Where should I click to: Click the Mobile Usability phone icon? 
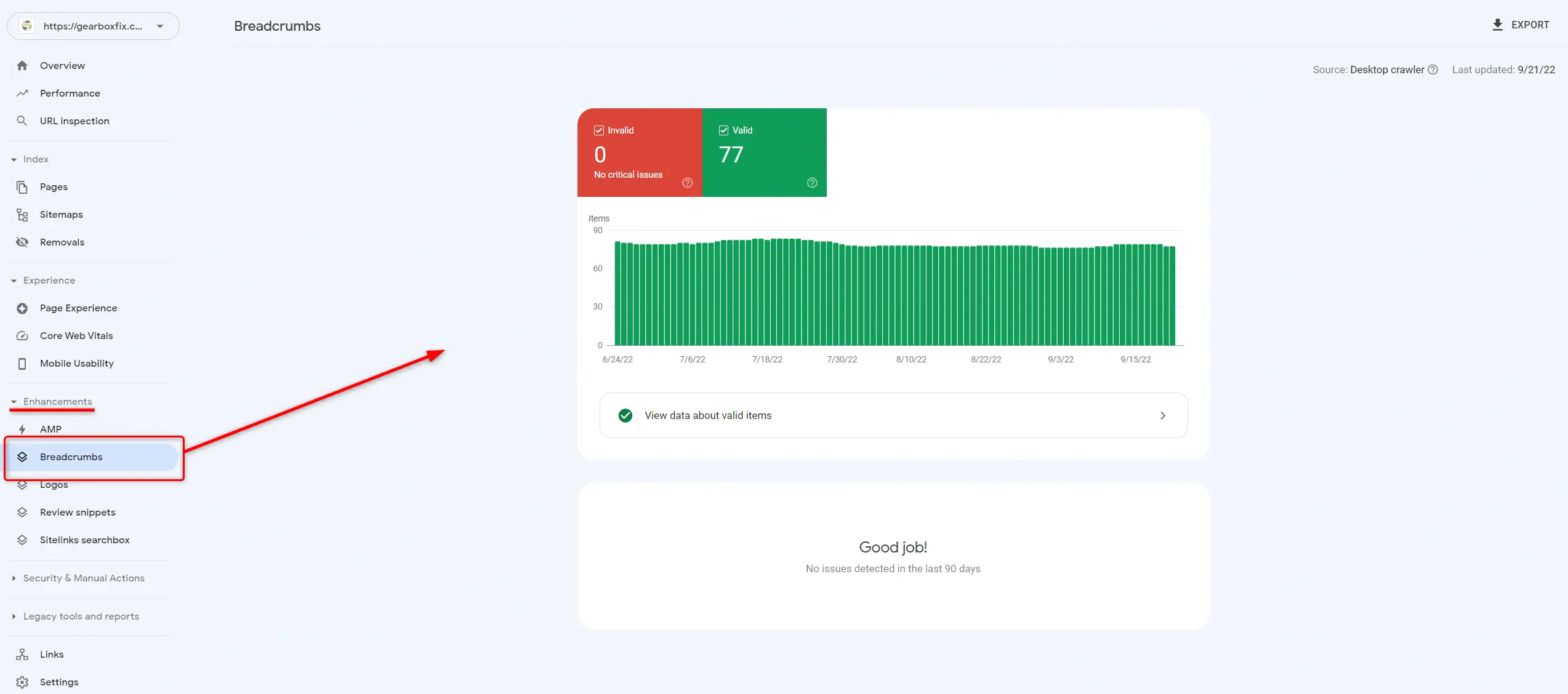tap(22, 364)
